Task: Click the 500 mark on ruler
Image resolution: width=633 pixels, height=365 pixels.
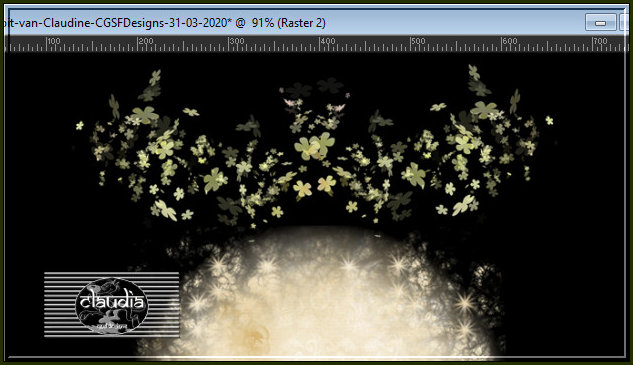Action: point(417,42)
